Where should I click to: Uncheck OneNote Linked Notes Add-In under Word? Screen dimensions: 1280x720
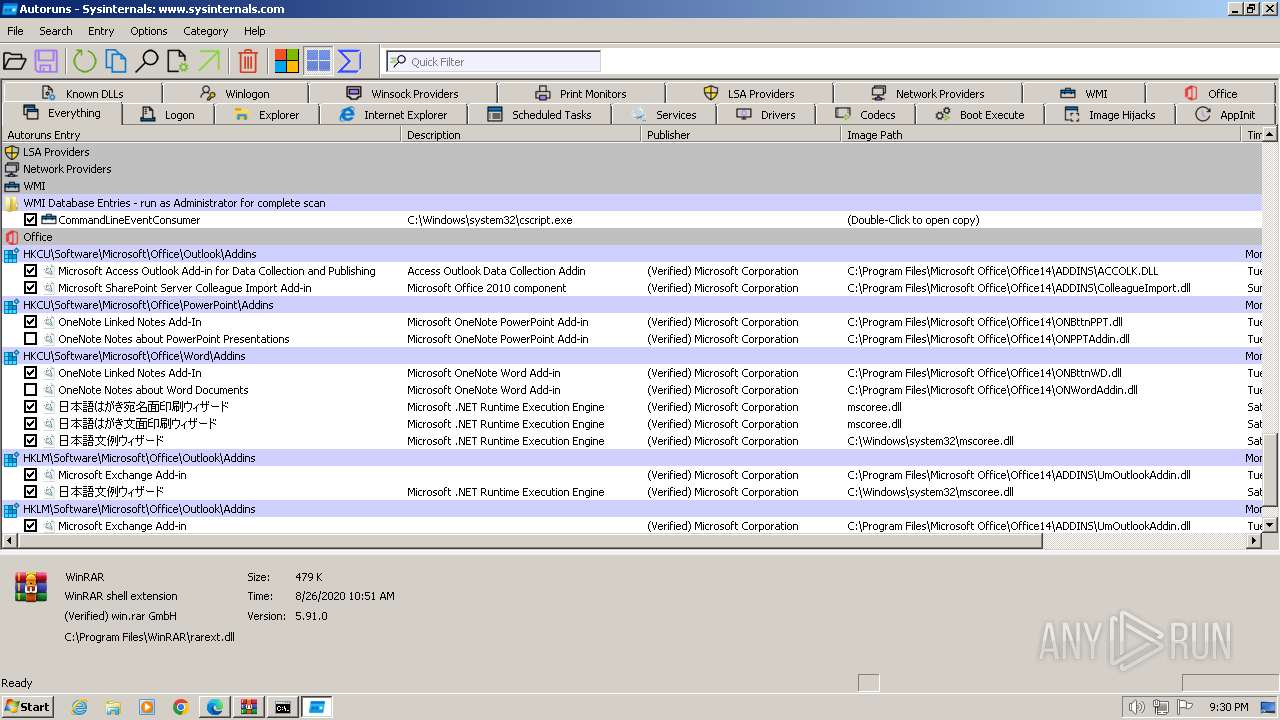[31, 373]
